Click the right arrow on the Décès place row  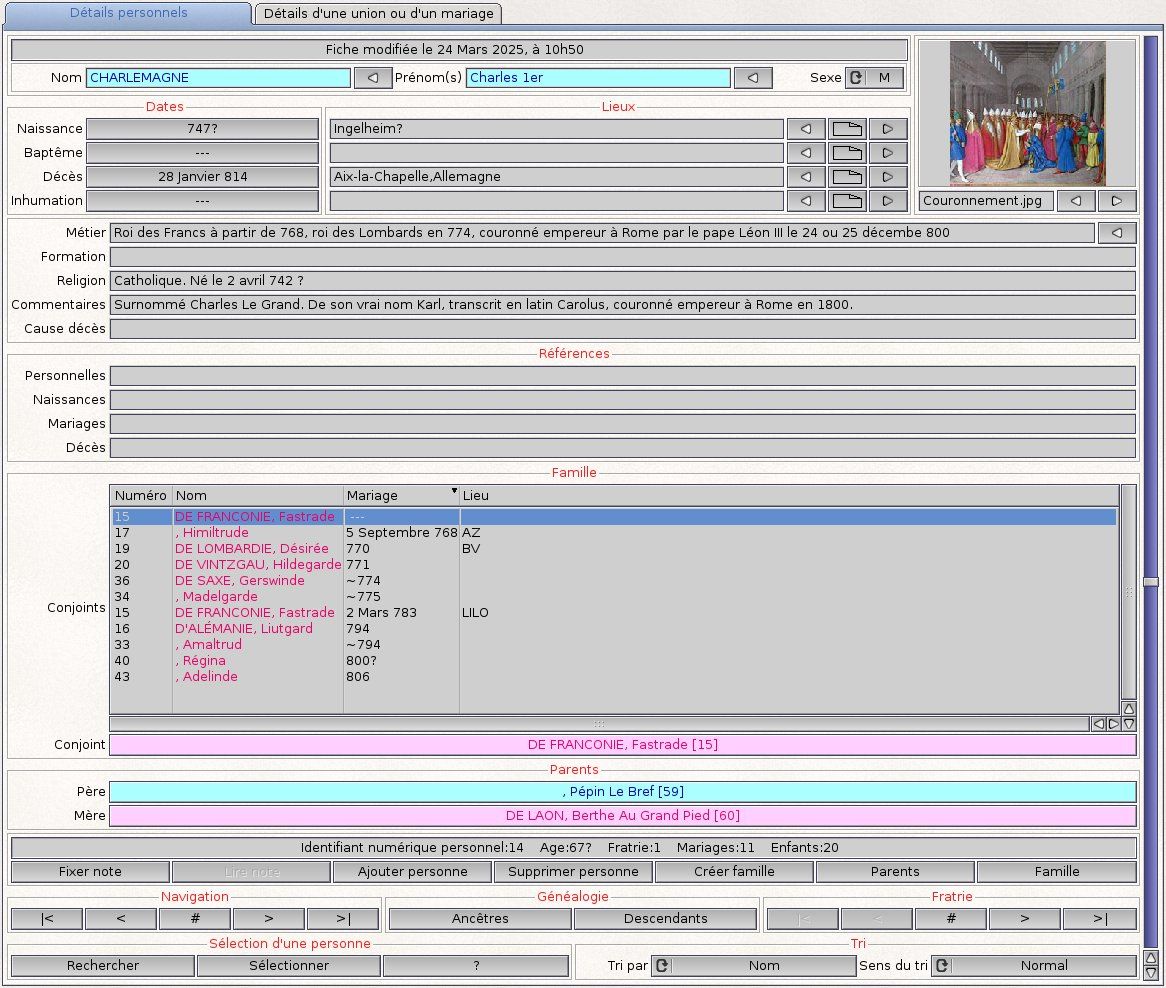887,177
